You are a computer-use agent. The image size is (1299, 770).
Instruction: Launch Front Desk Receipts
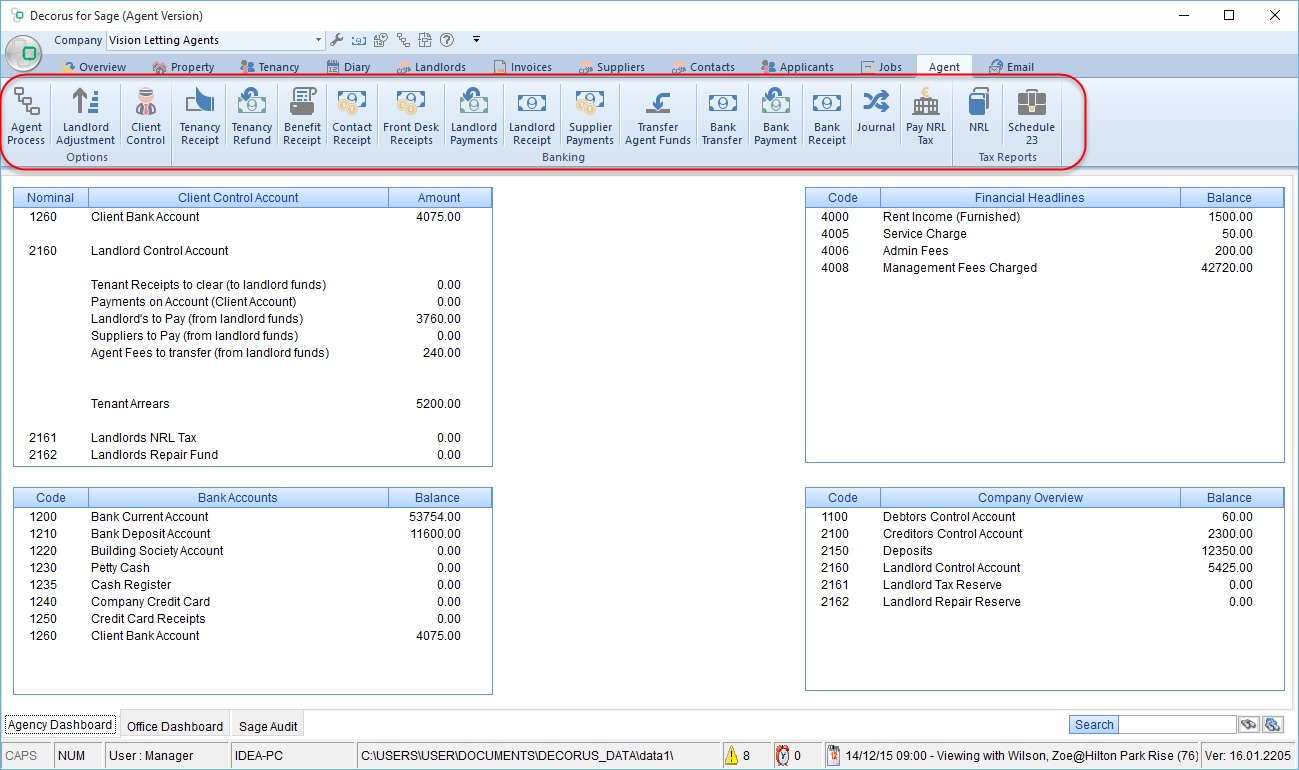(x=411, y=116)
